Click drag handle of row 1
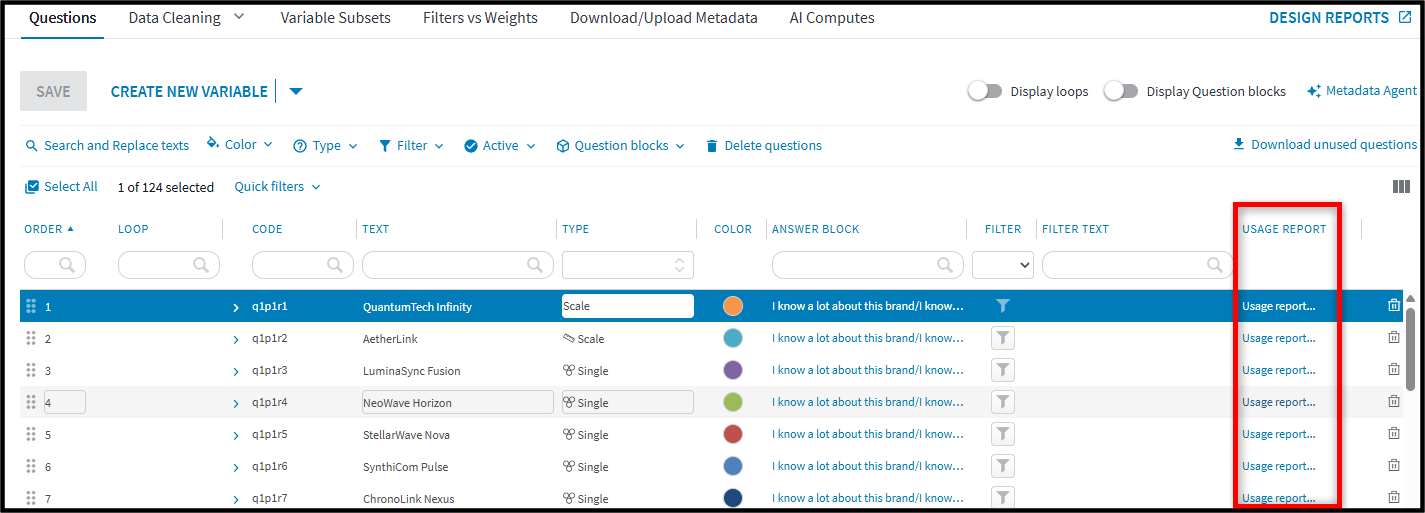This screenshot has width=1425, height=513. click(x=31, y=306)
